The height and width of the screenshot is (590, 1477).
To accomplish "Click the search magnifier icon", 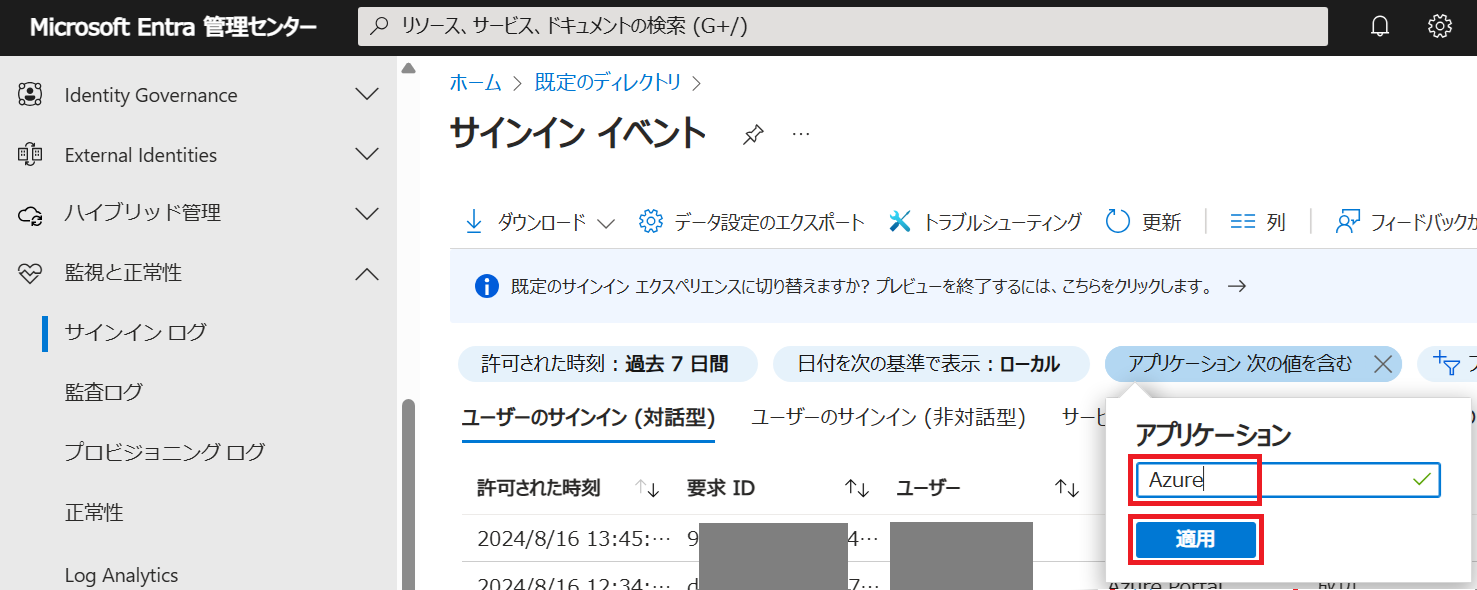I will (379, 27).
